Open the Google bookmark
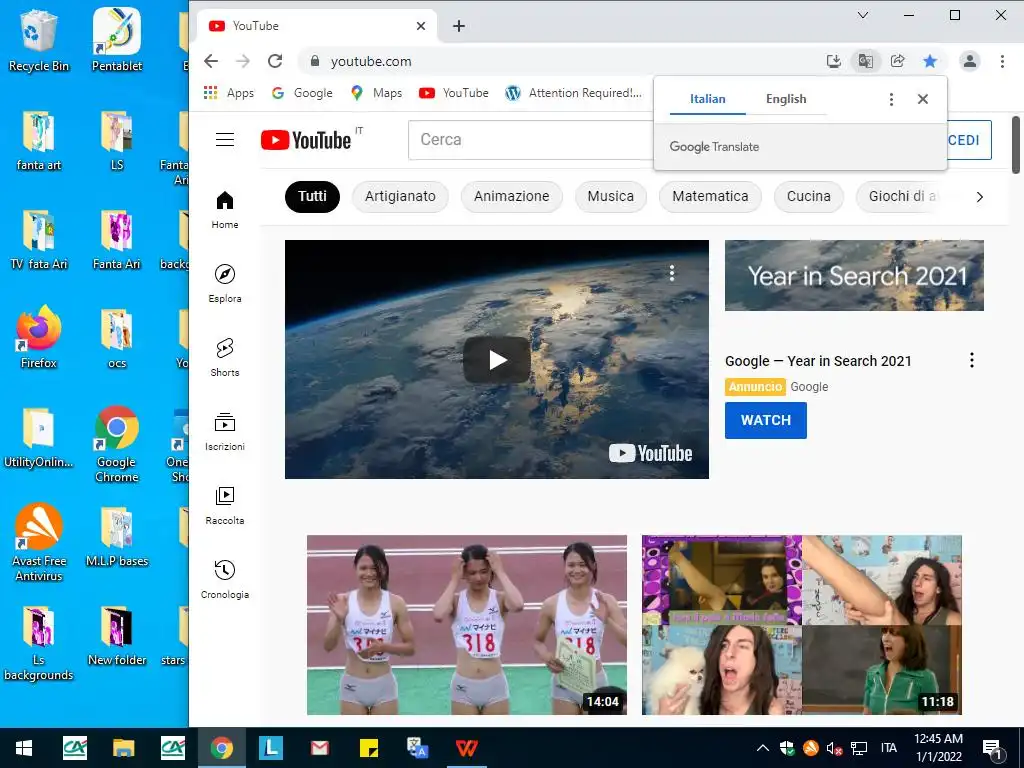The image size is (1024, 768). (302, 93)
